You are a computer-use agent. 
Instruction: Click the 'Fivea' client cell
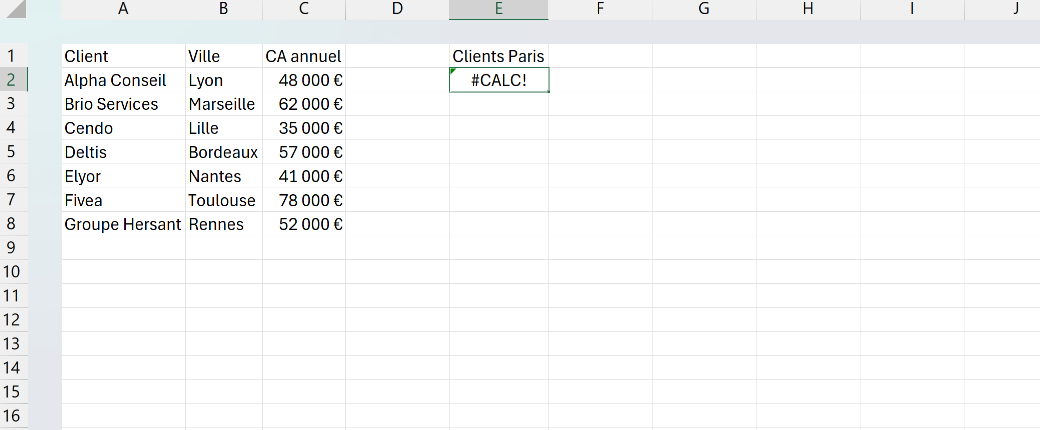(x=123, y=200)
